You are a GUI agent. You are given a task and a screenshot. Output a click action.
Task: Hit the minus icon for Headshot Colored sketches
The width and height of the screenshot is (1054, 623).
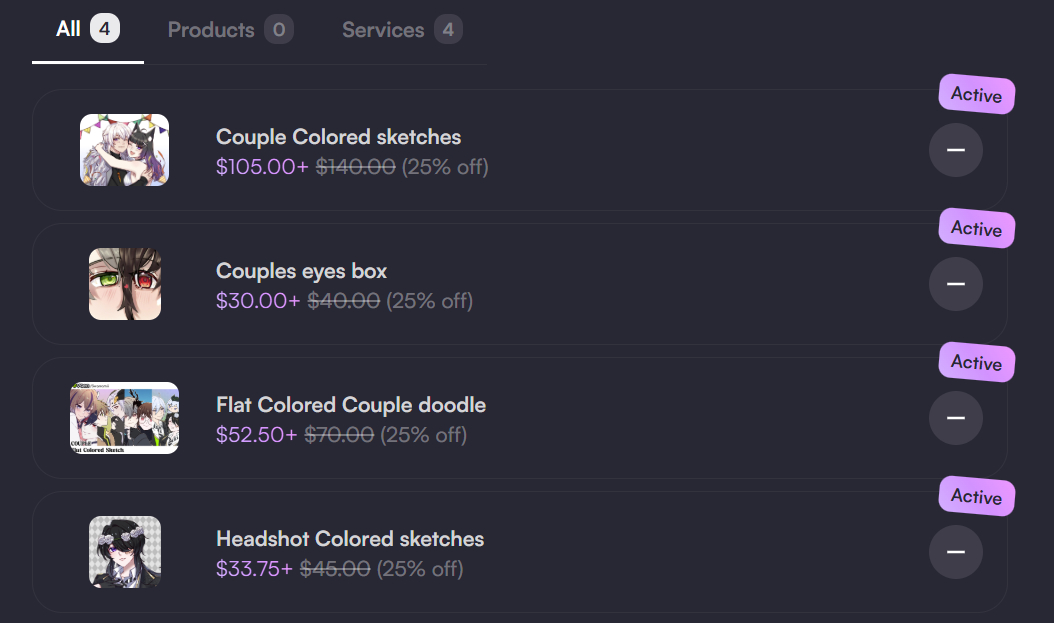955,552
